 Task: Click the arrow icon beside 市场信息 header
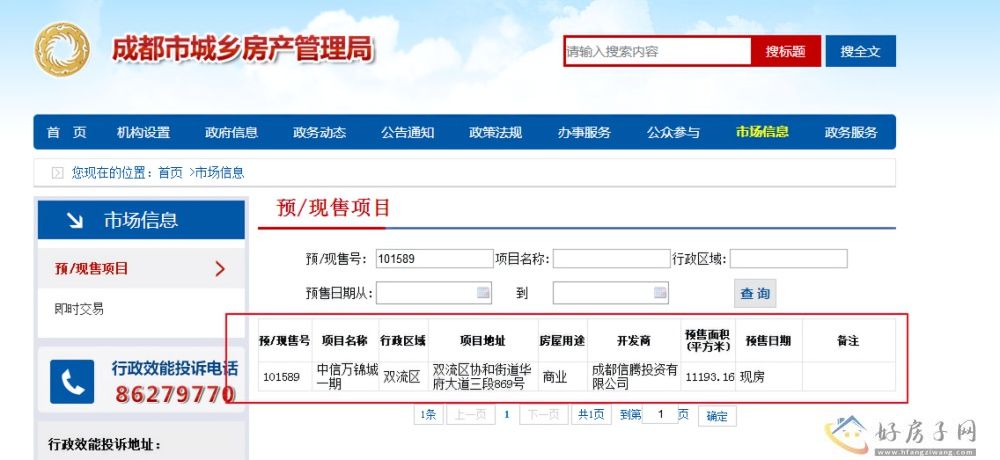[74, 220]
